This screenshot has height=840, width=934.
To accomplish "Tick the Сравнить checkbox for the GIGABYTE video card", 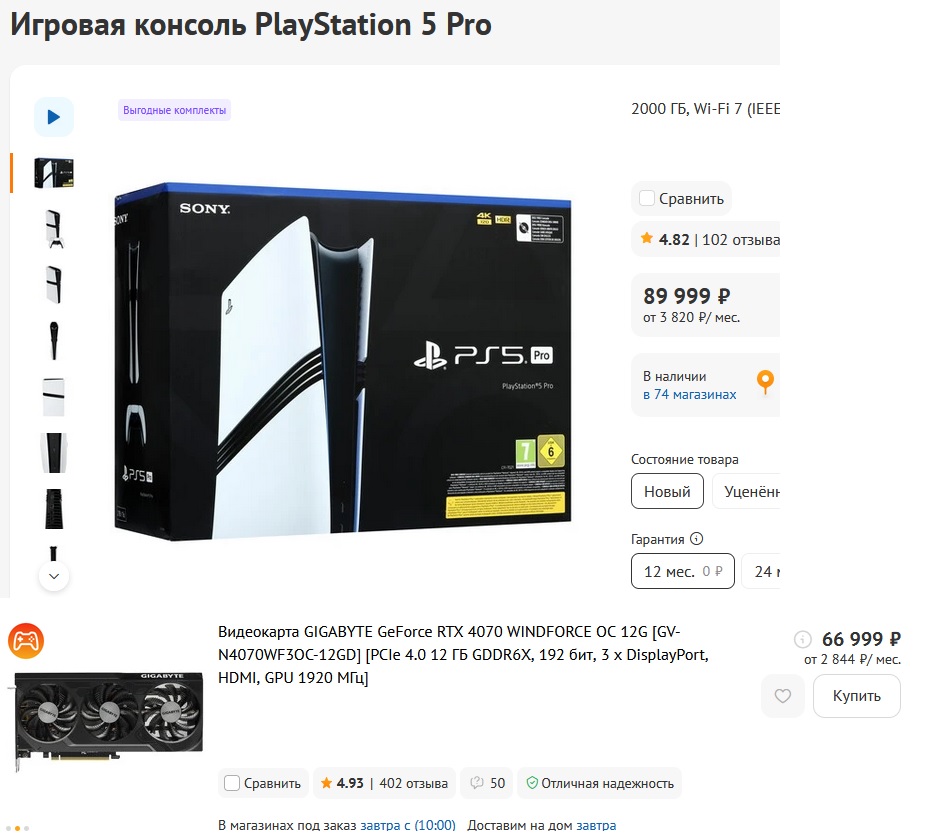I will click(x=232, y=783).
